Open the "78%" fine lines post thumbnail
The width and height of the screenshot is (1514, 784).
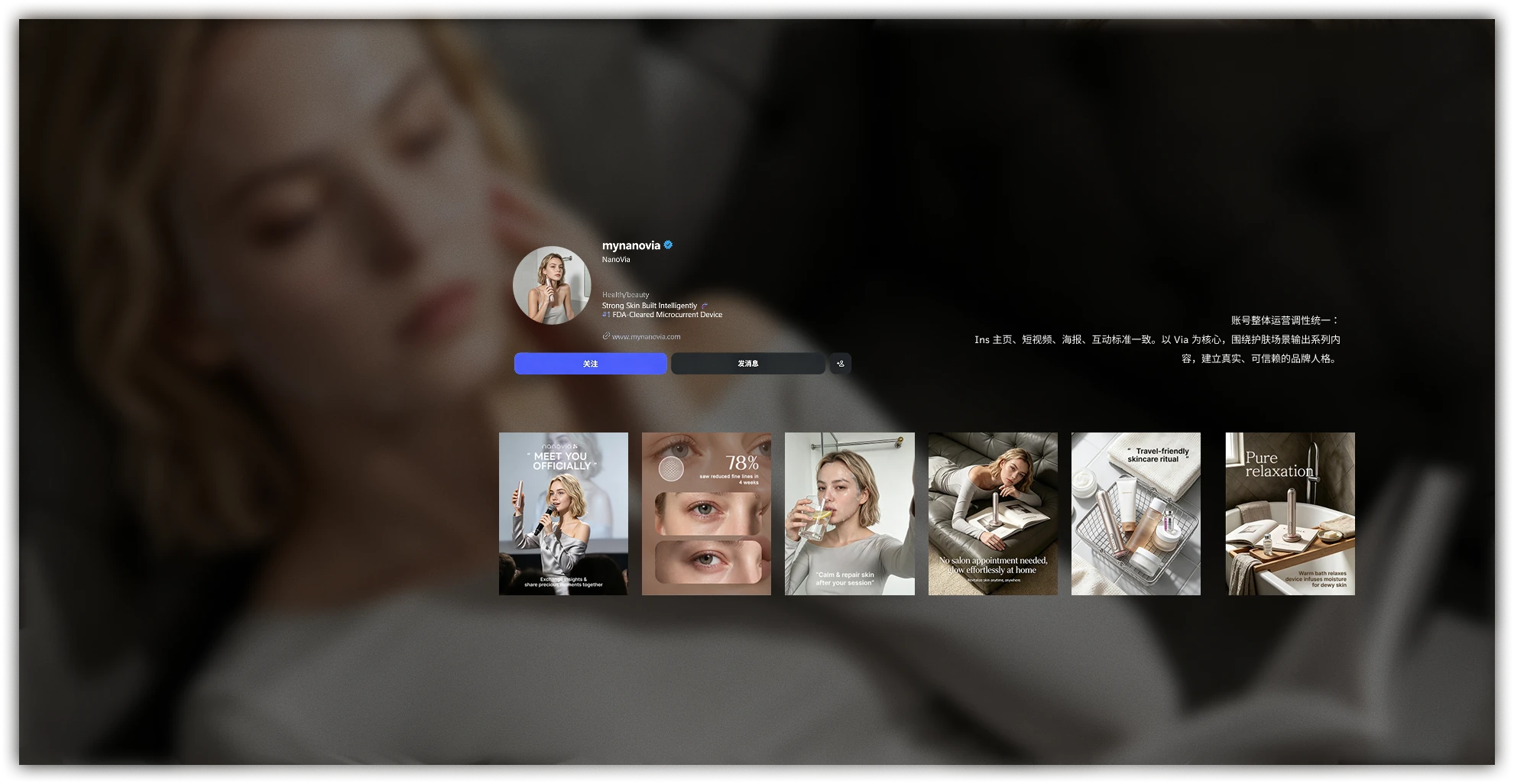click(x=706, y=513)
